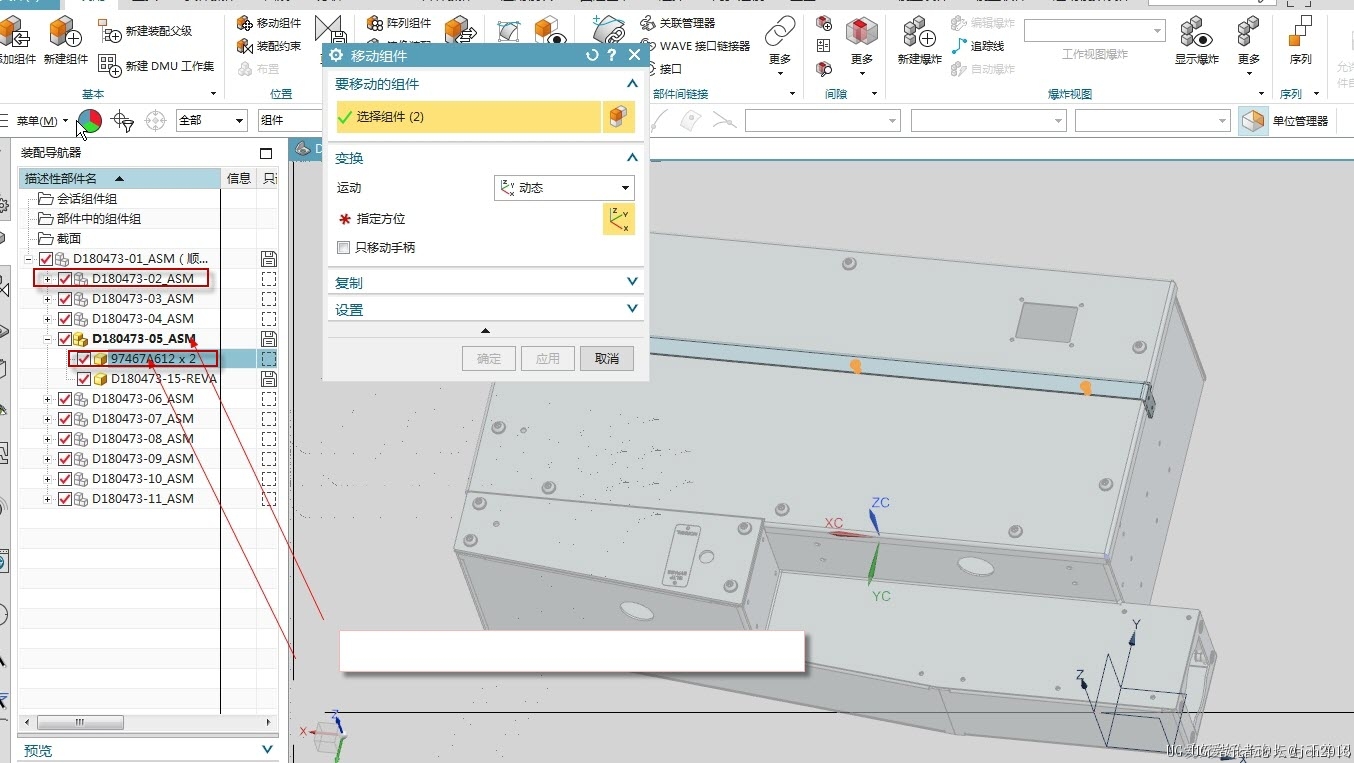Image resolution: width=1354 pixels, height=763 pixels.
Task: Uncheck D180473-03_ASM visibility box
Action: click(65, 299)
